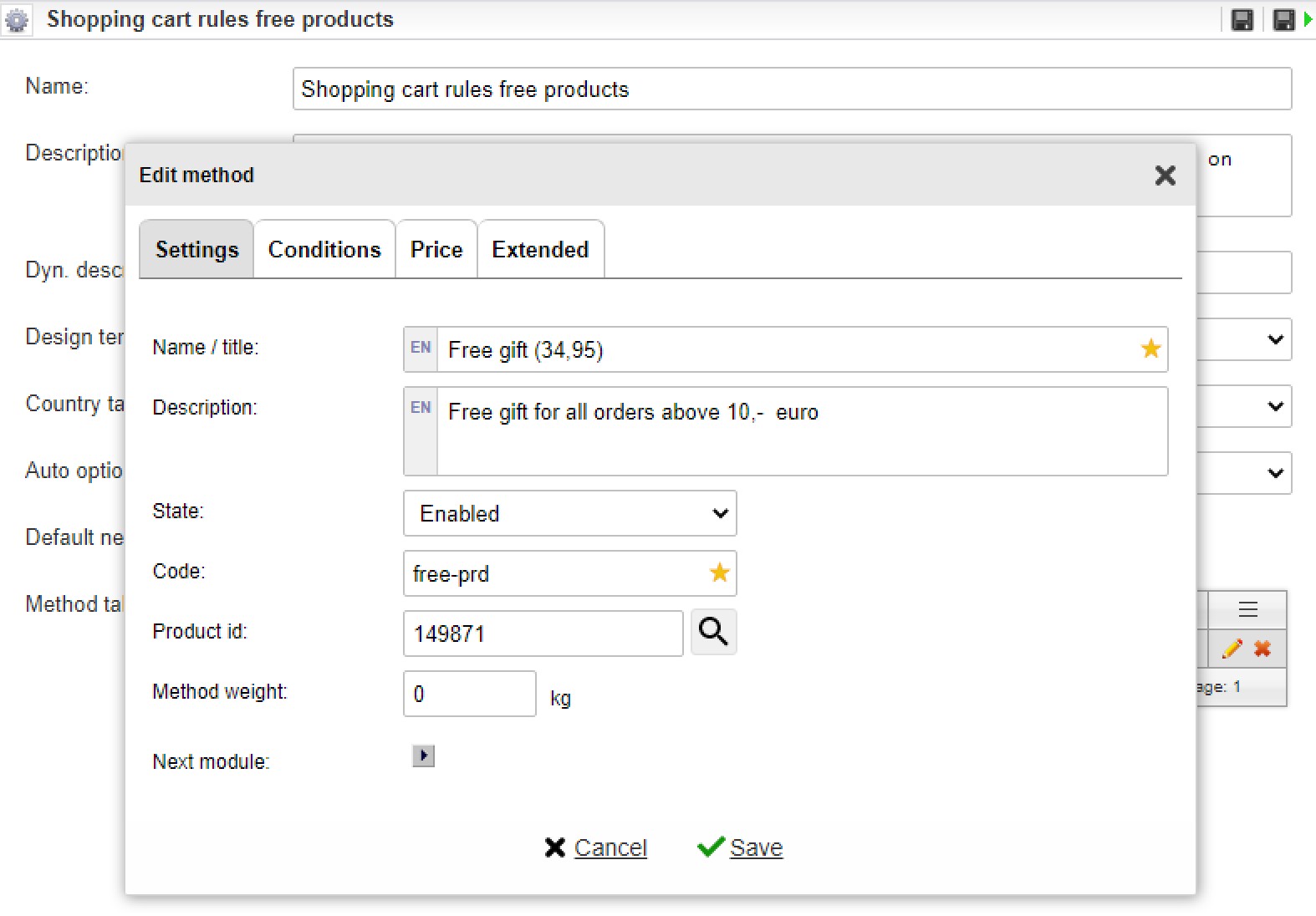The width and height of the screenshot is (1316, 916).
Task: Open the Extended tab
Action: click(x=540, y=250)
